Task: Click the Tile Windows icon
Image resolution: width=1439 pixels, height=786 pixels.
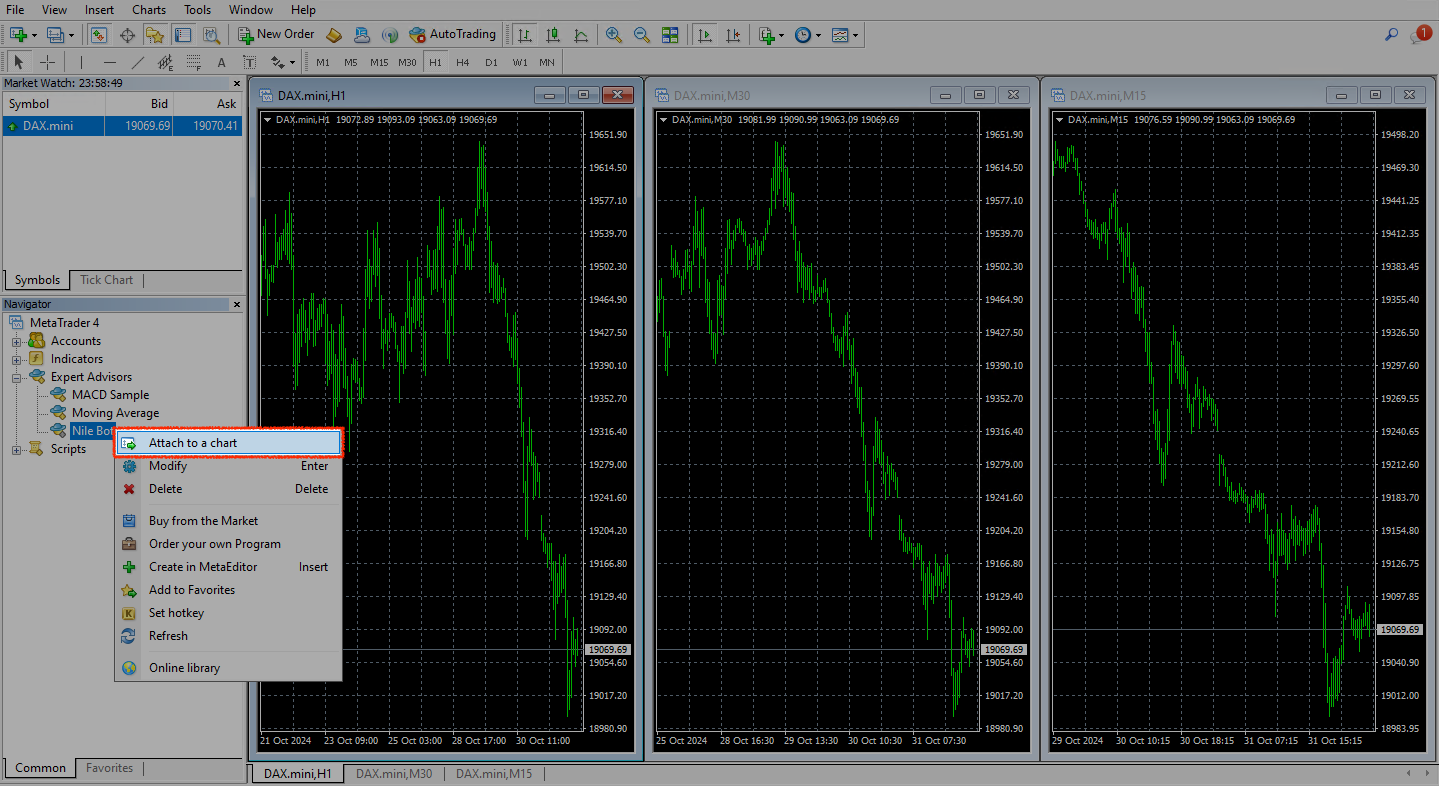Action: [670, 35]
